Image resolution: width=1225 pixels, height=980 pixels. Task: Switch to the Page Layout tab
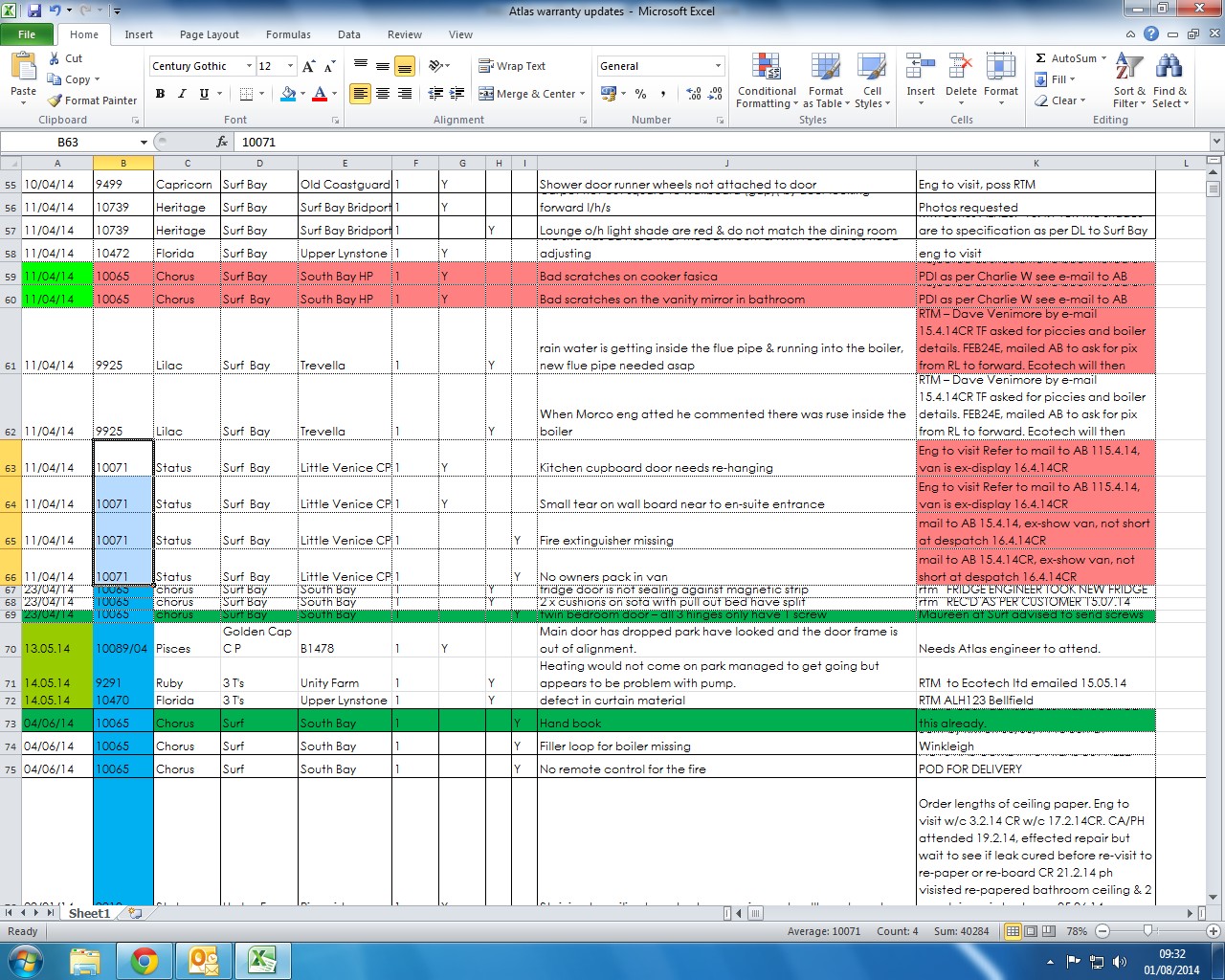click(209, 34)
